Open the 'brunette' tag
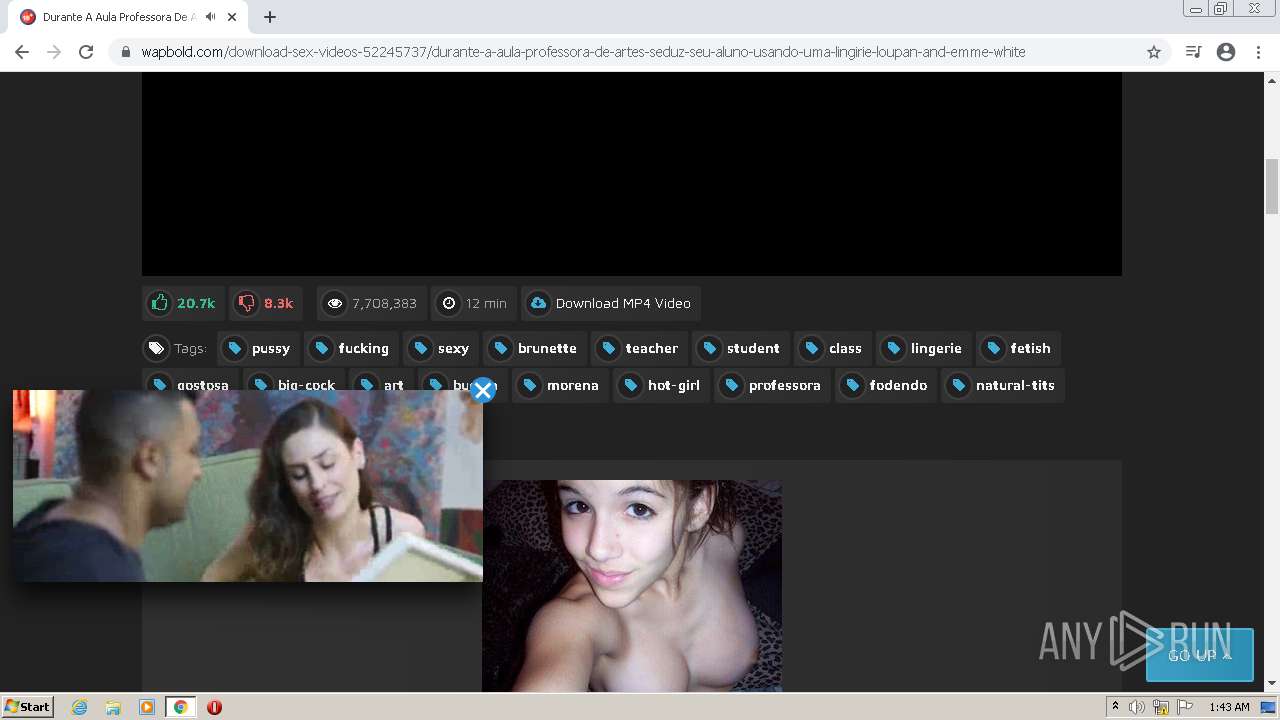 click(534, 348)
